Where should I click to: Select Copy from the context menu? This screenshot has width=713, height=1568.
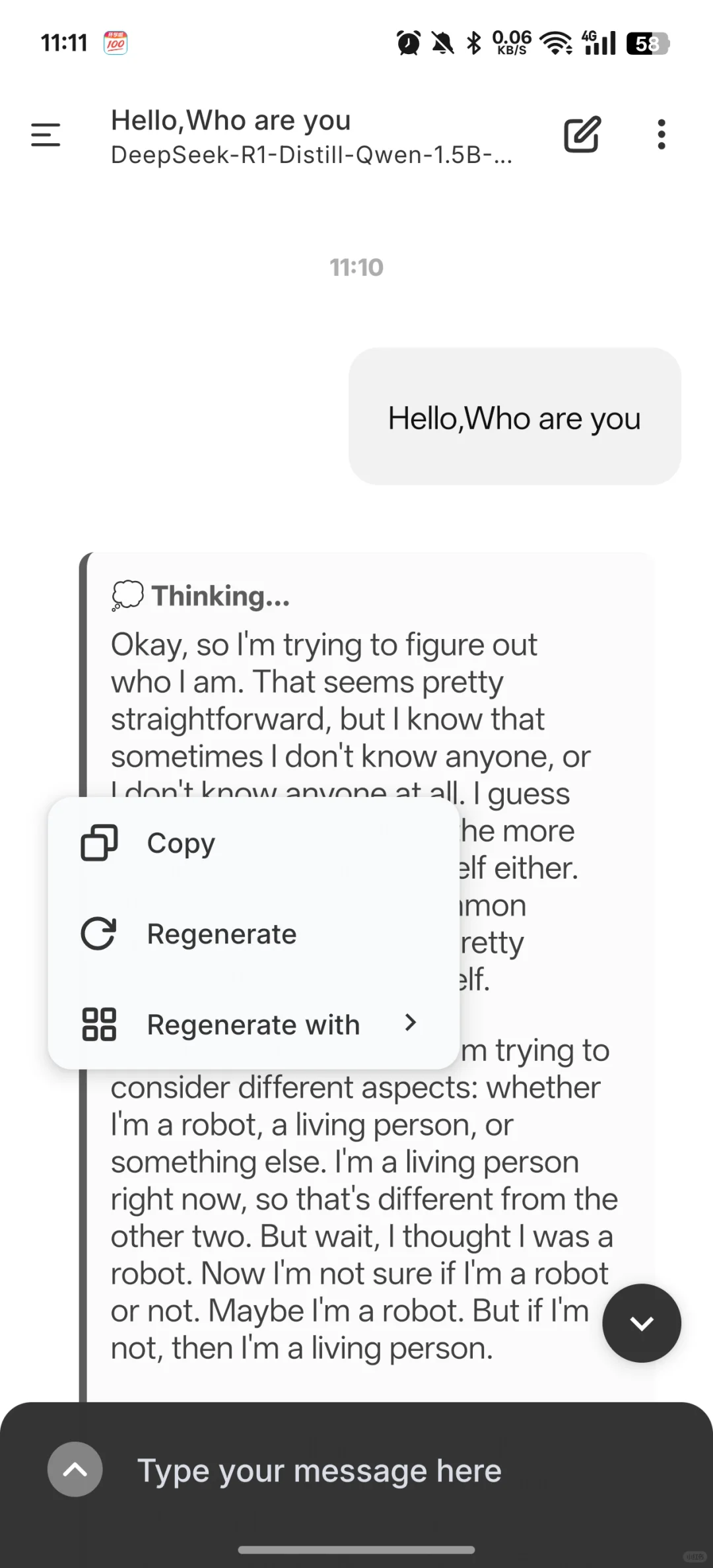(x=254, y=843)
